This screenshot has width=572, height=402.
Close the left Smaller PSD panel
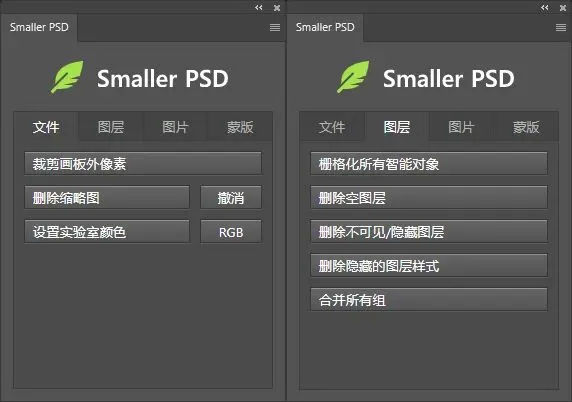tap(277, 8)
